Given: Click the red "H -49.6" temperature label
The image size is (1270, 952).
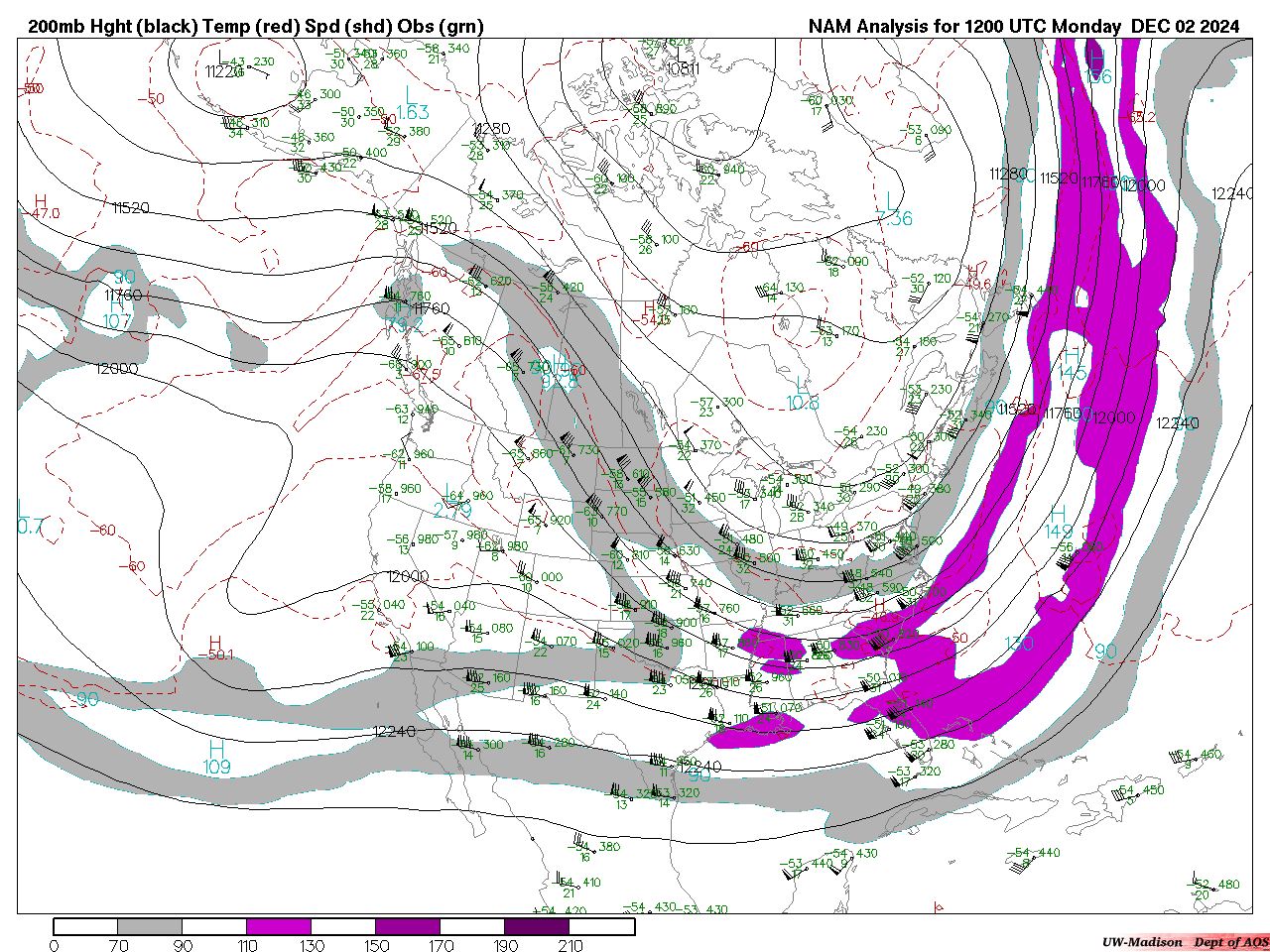Looking at the screenshot, I should tap(973, 278).
